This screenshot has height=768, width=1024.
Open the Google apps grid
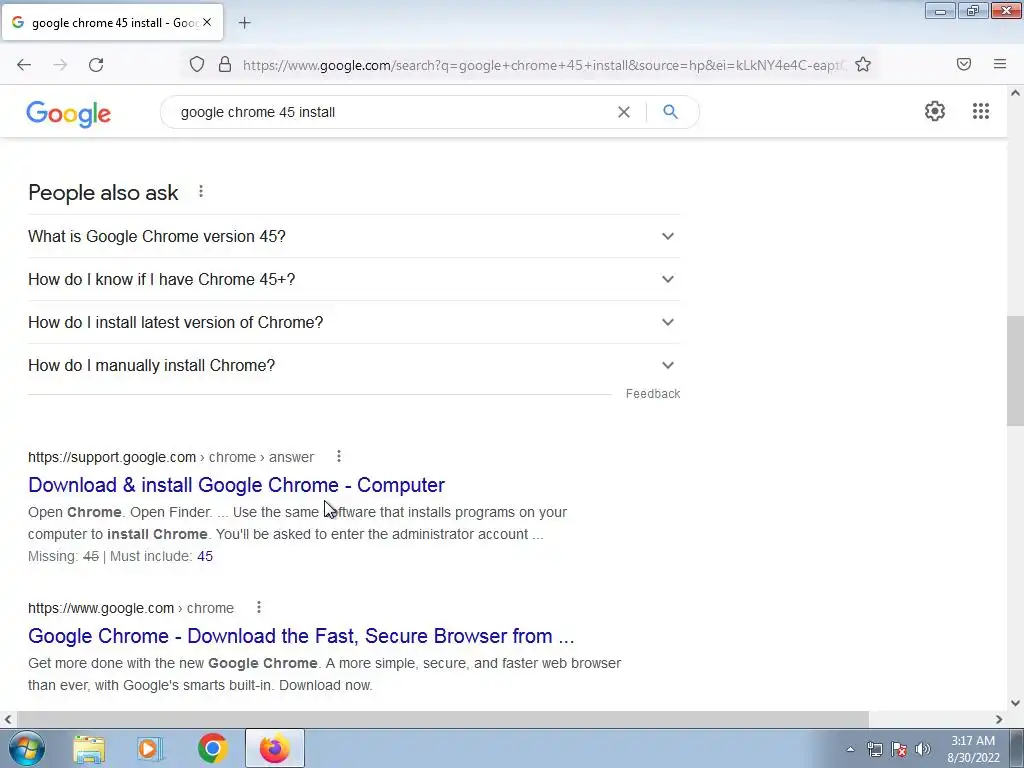[980, 111]
